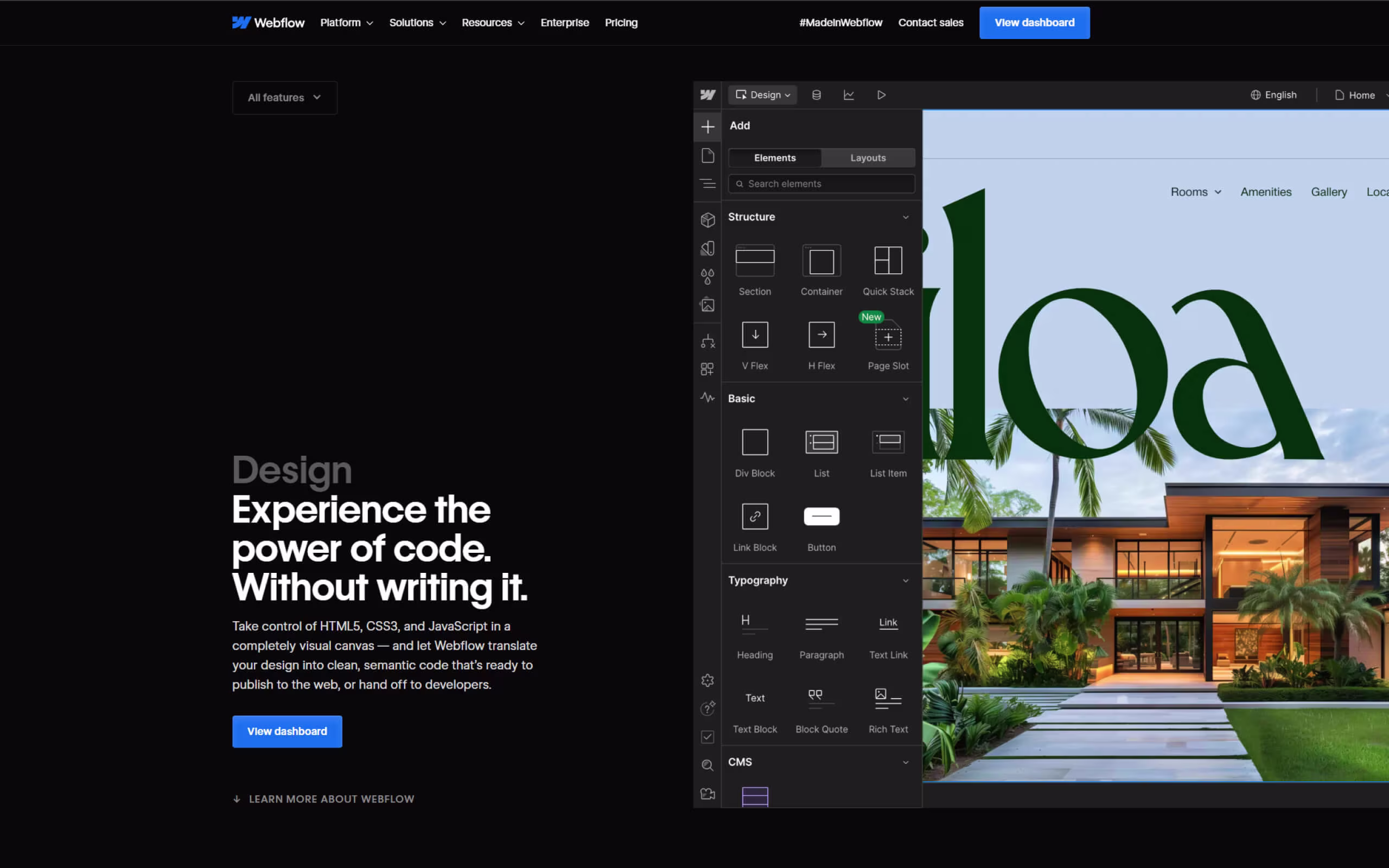
Task: Click the Webflow logo in navbar
Action: [268, 22]
